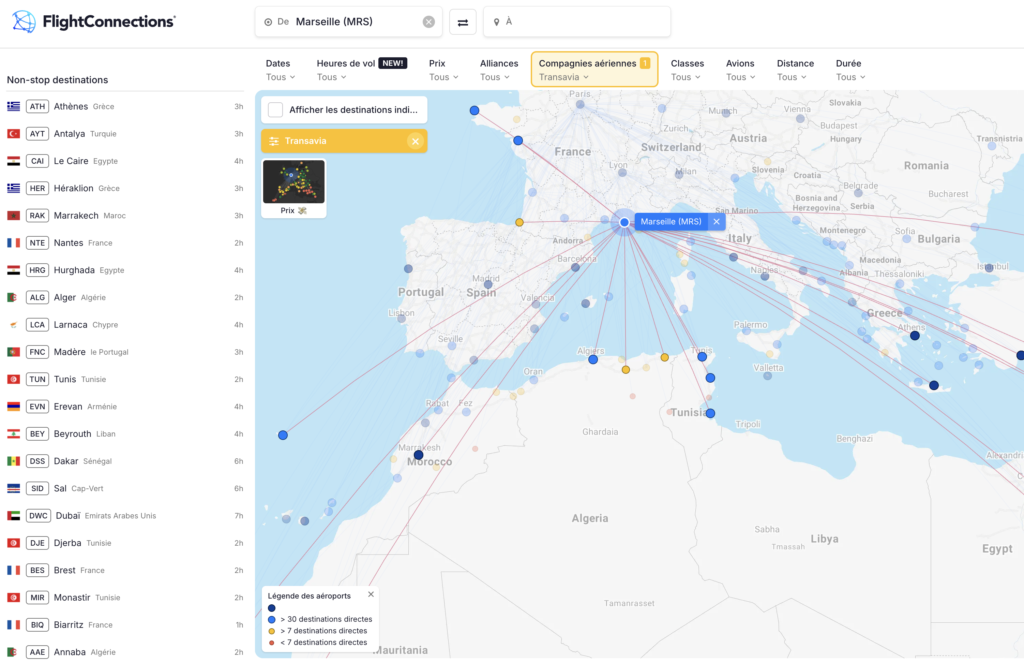Click the destination 'À' input field
Image resolution: width=1024 pixels, height=663 pixels.
[577, 22]
